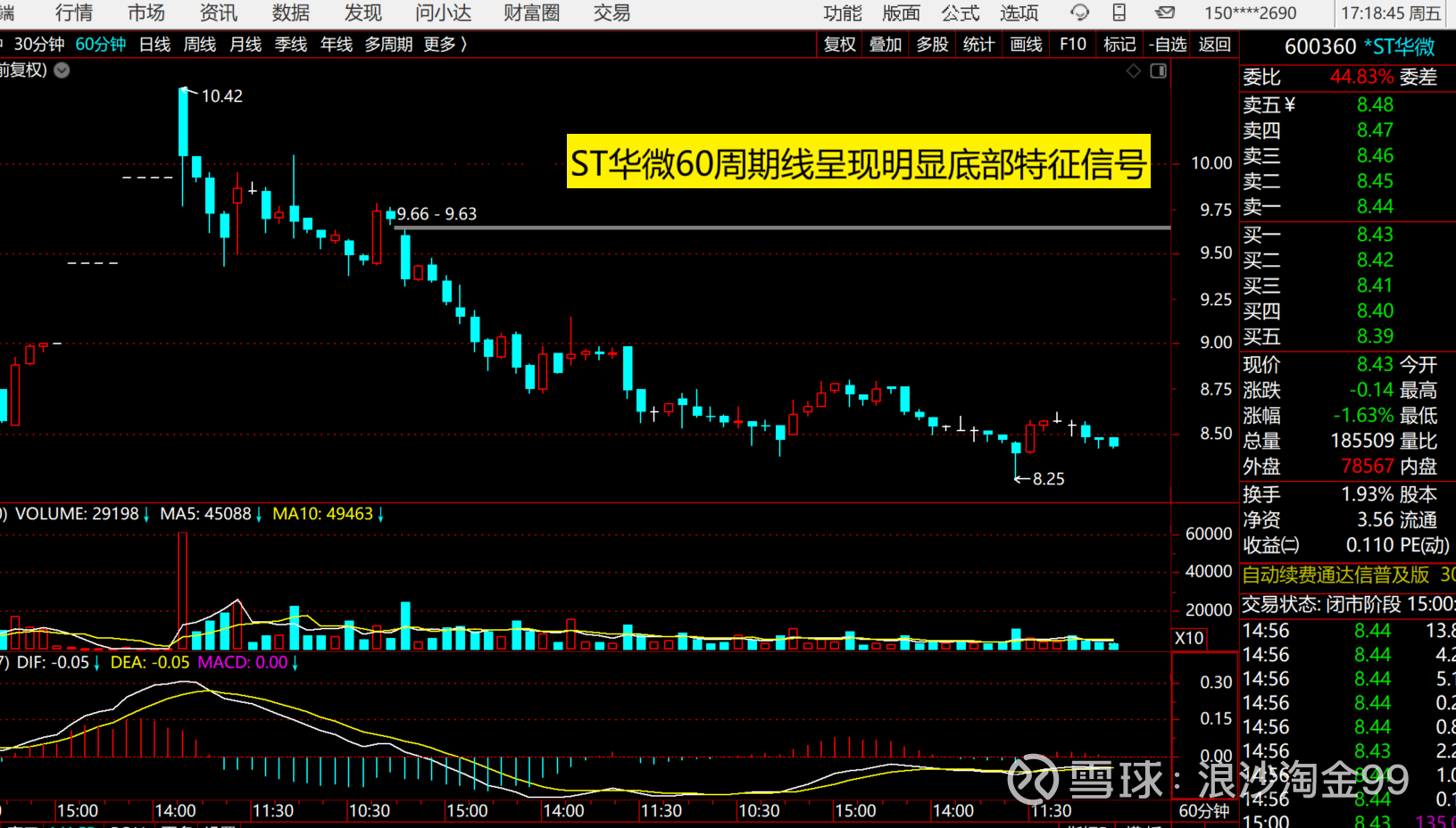This screenshot has width=1456, height=828.
Task: Expand the 前复权 dropdown arrow
Action: point(62,70)
